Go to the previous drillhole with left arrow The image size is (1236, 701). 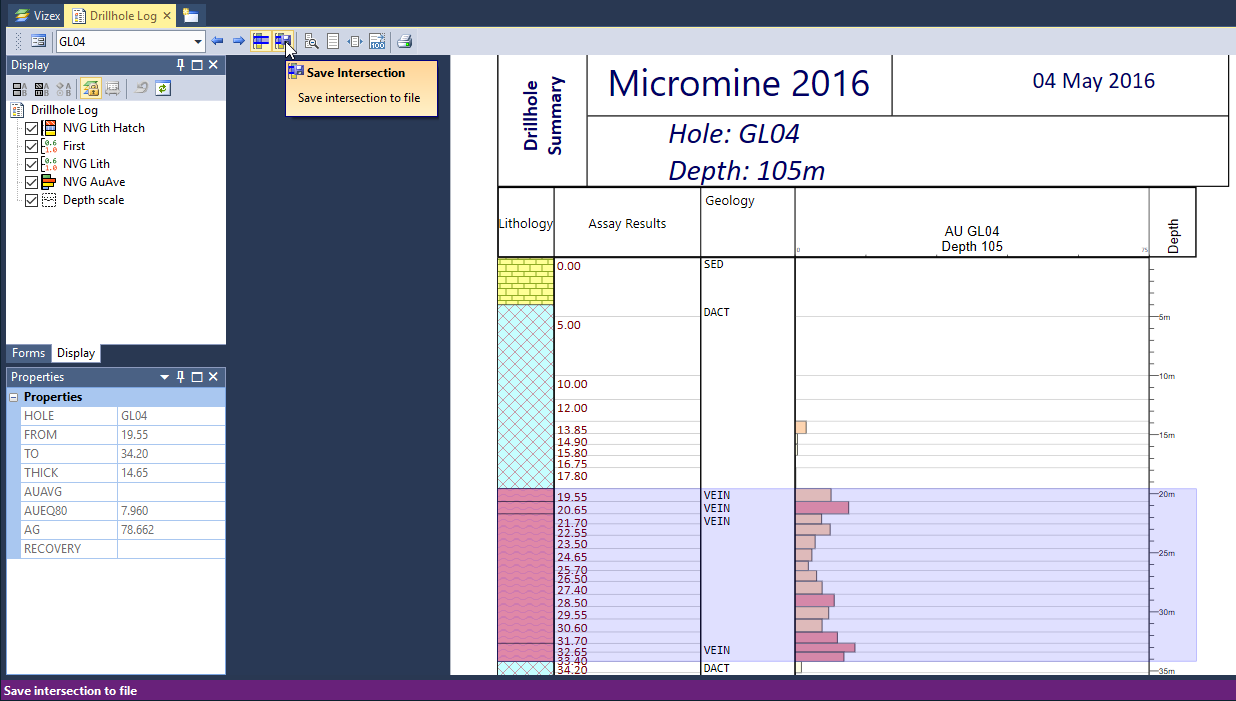click(217, 41)
